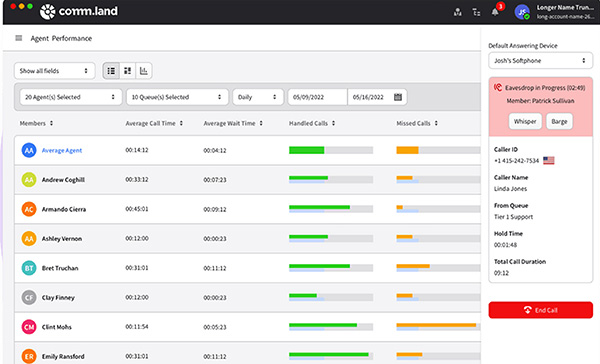
Task: Click the hold time value 00:01:48
Action: click(505, 245)
